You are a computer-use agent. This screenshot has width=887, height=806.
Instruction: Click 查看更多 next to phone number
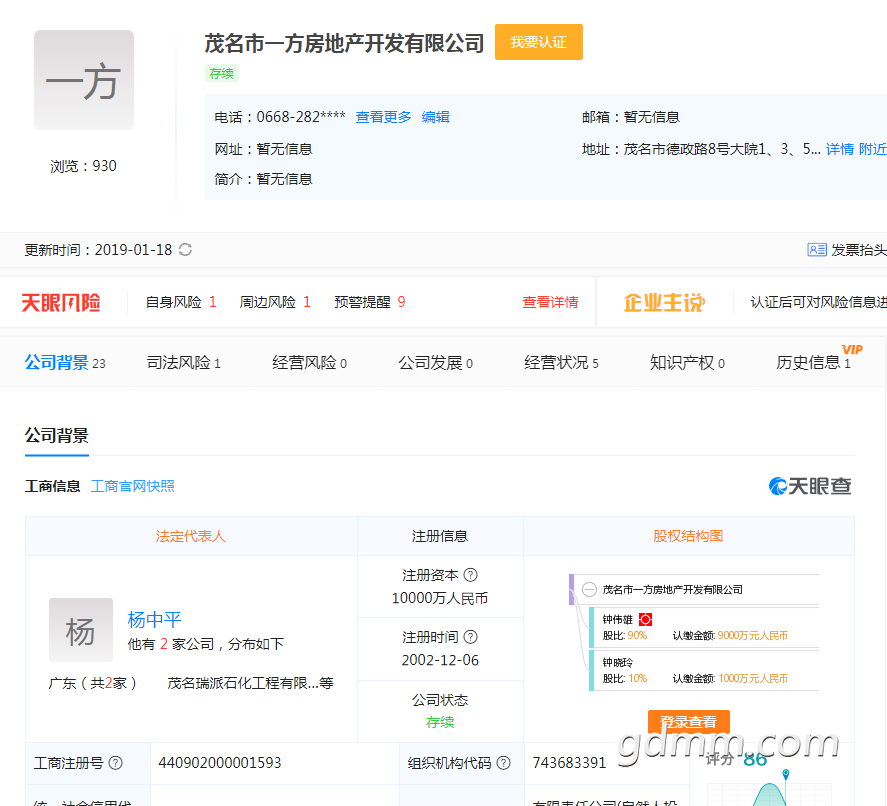383,117
